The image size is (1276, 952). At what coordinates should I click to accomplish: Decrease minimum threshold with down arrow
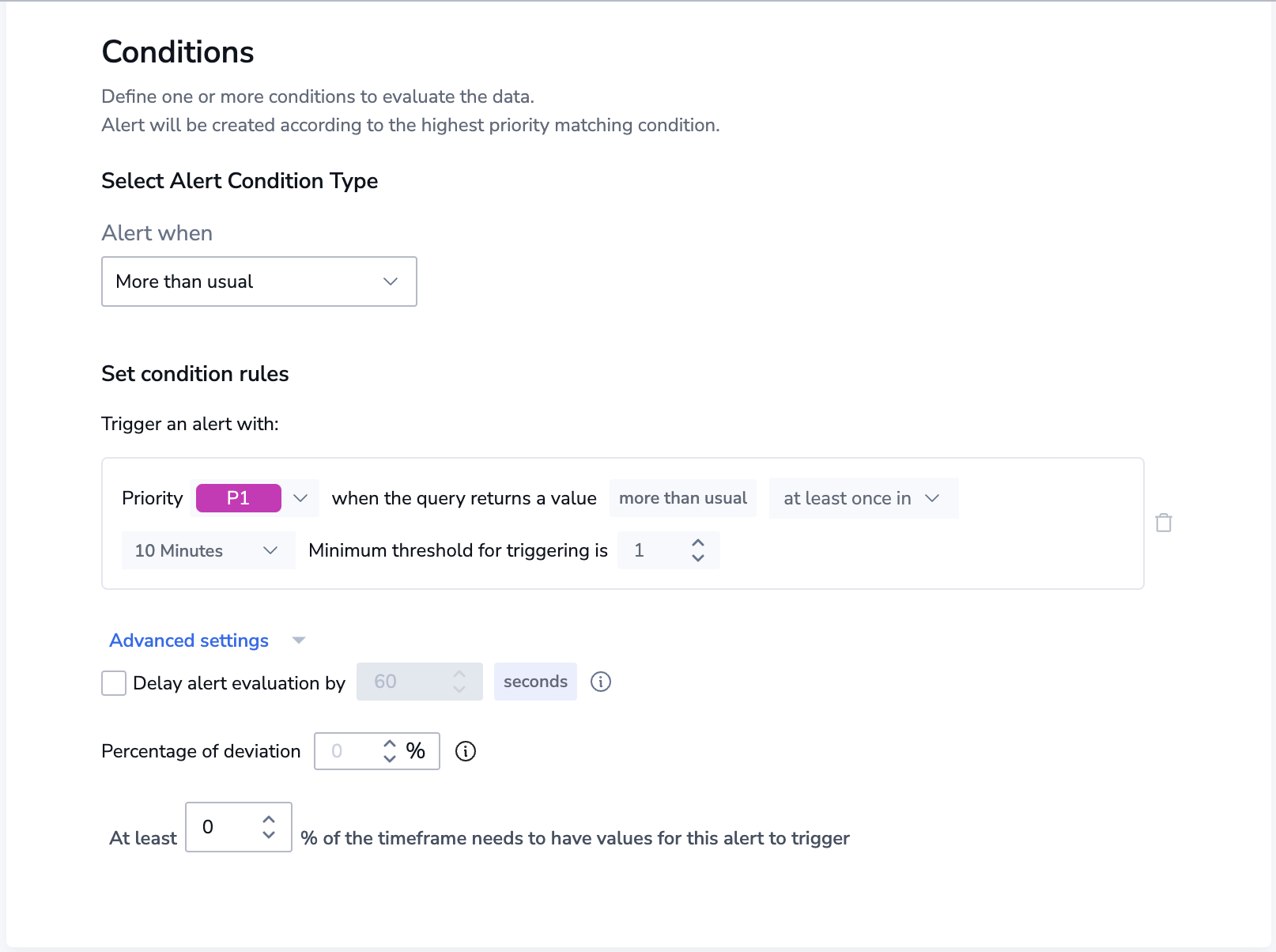click(698, 557)
